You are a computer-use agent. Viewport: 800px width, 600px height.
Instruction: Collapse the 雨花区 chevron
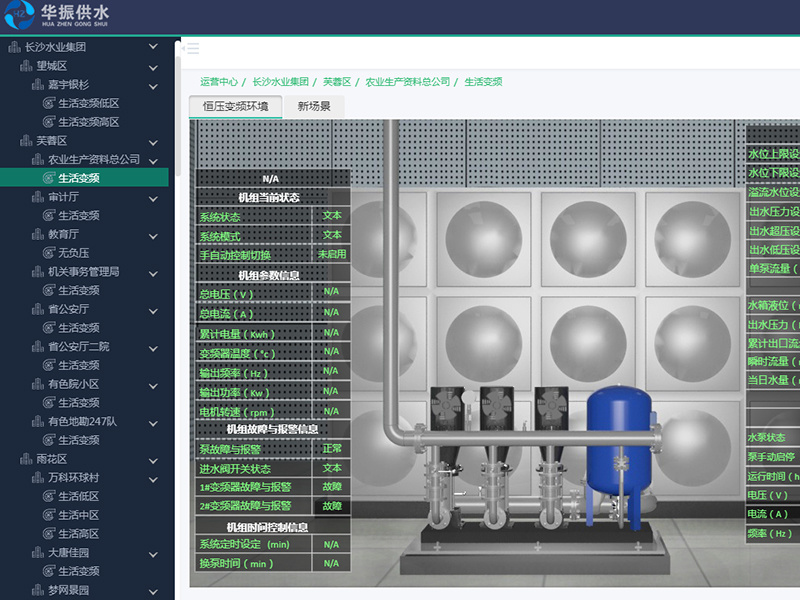tap(153, 461)
